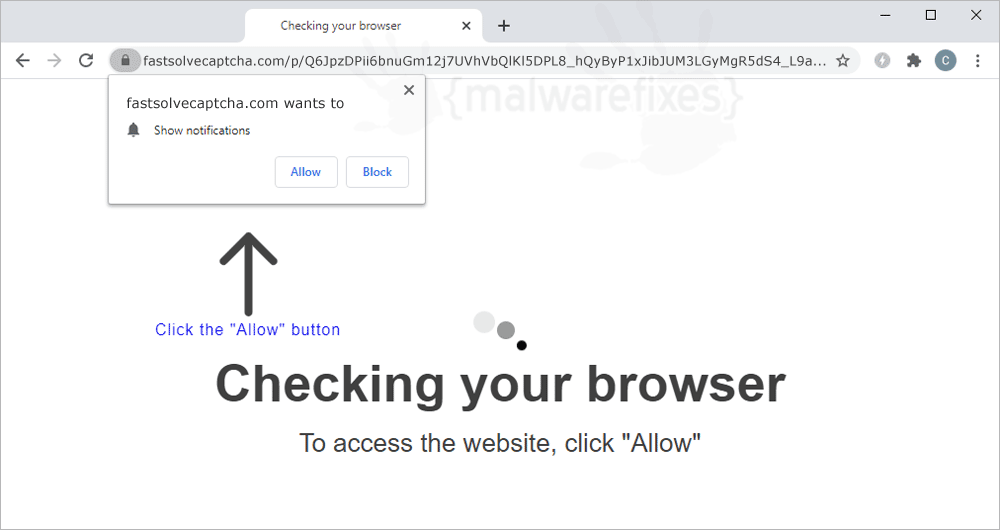Screen dimensions: 1000x530
Task: Close the Checking your browser tab
Action: coord(466,26)
